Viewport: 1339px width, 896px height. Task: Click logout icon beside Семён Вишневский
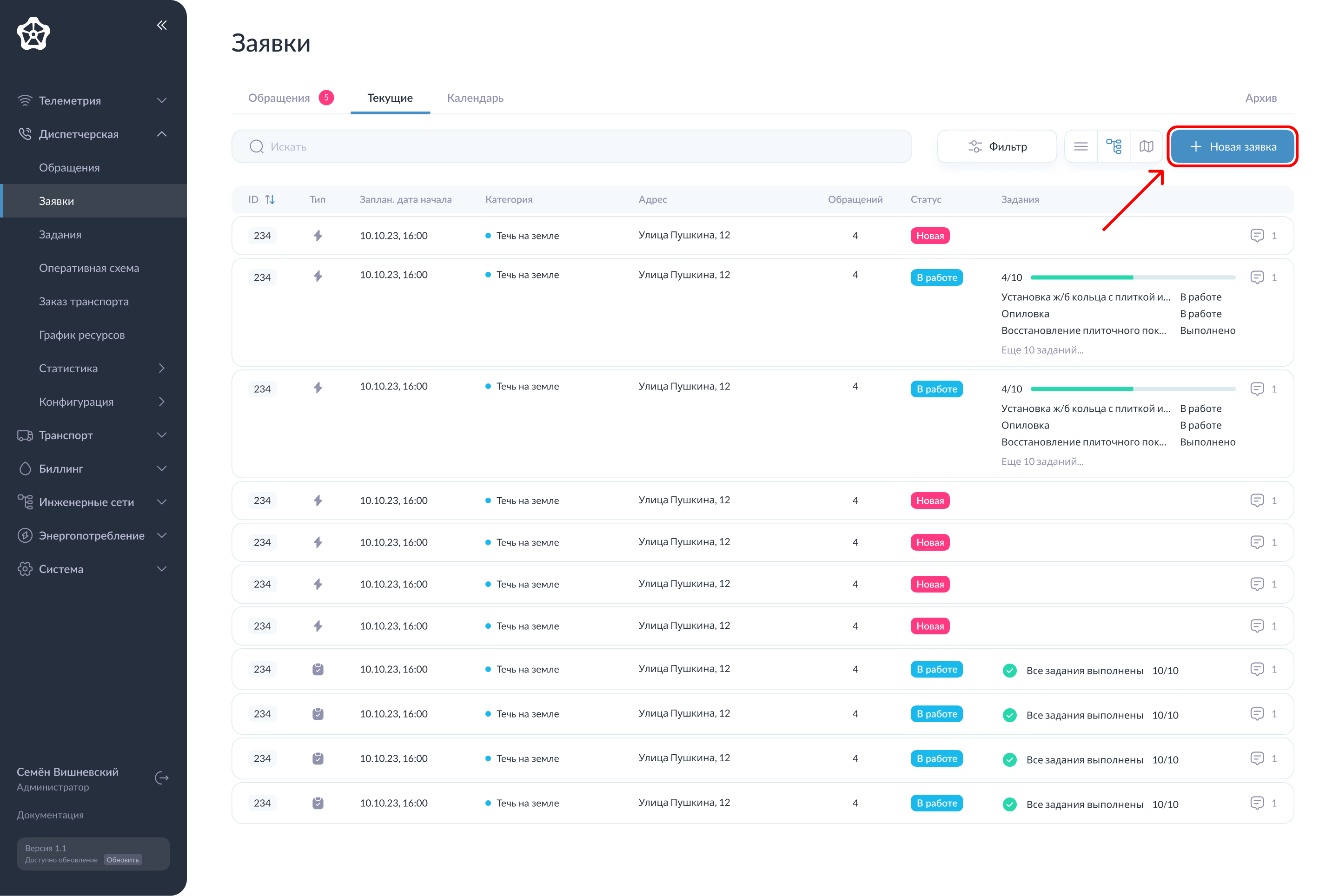162,778
